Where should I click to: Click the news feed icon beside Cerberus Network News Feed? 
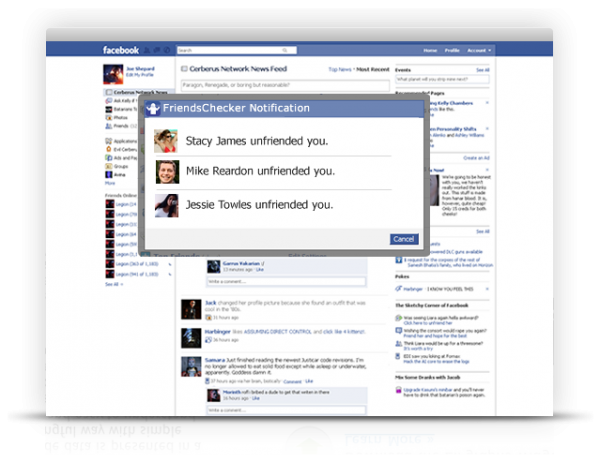184,69
